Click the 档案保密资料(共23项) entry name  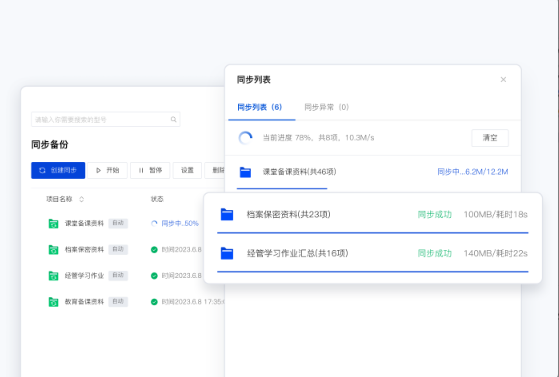tap(288, 214)
